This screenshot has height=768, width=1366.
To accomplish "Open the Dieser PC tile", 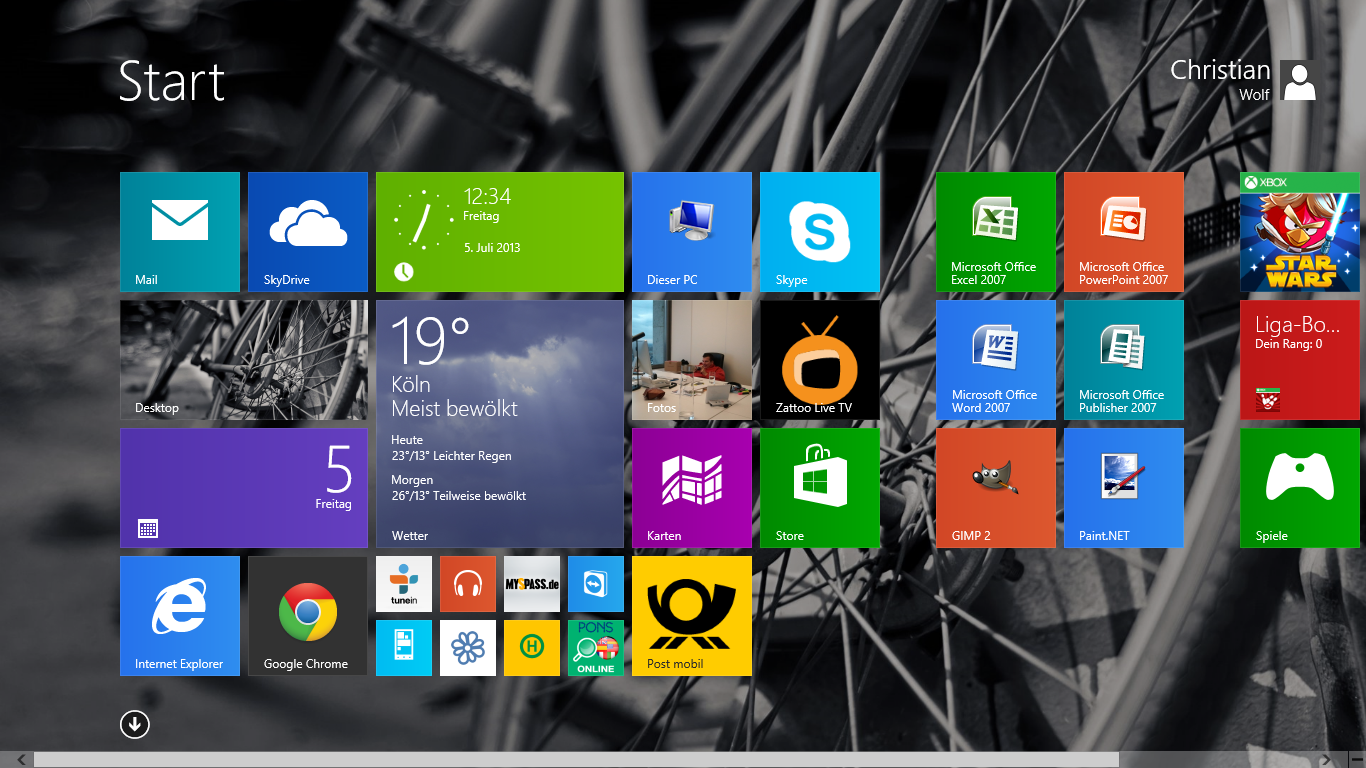I will coord(692,232).
